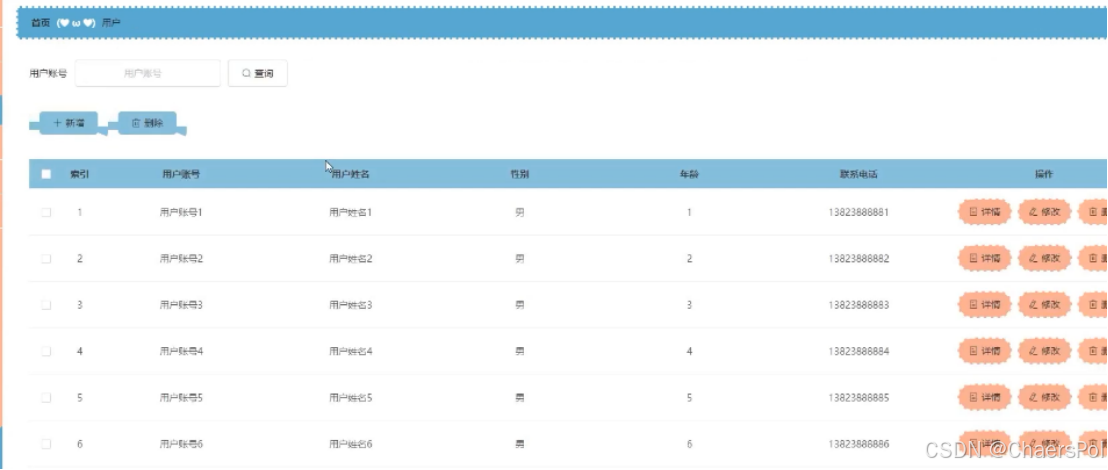Click 修改 for the 用户账号5 row

[x=1045, y=398]
